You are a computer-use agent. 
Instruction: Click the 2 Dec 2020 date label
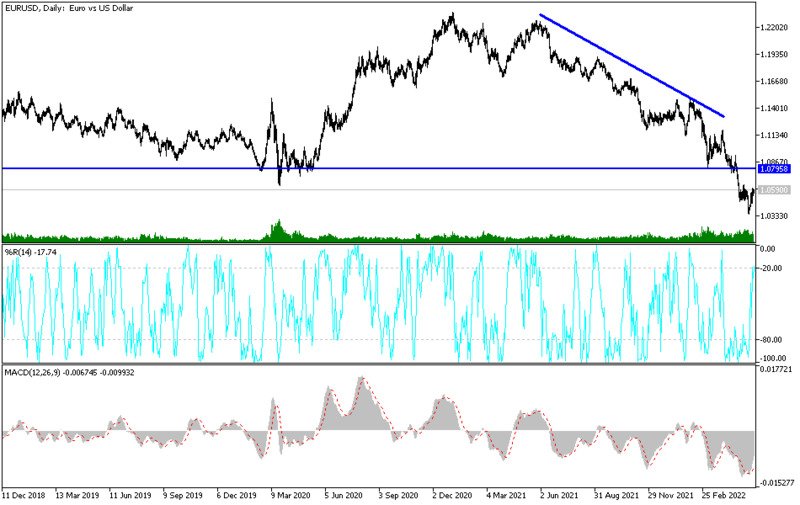pos(452,495)
